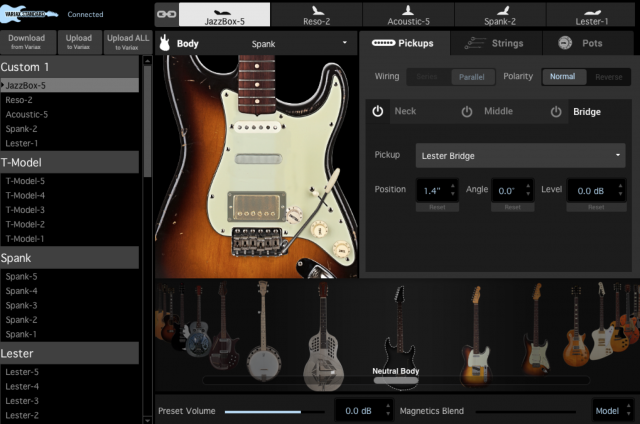The image size is (640, 424).
Task: Click the Variax Standard guitar logo
Action: (x=29, y=14)
